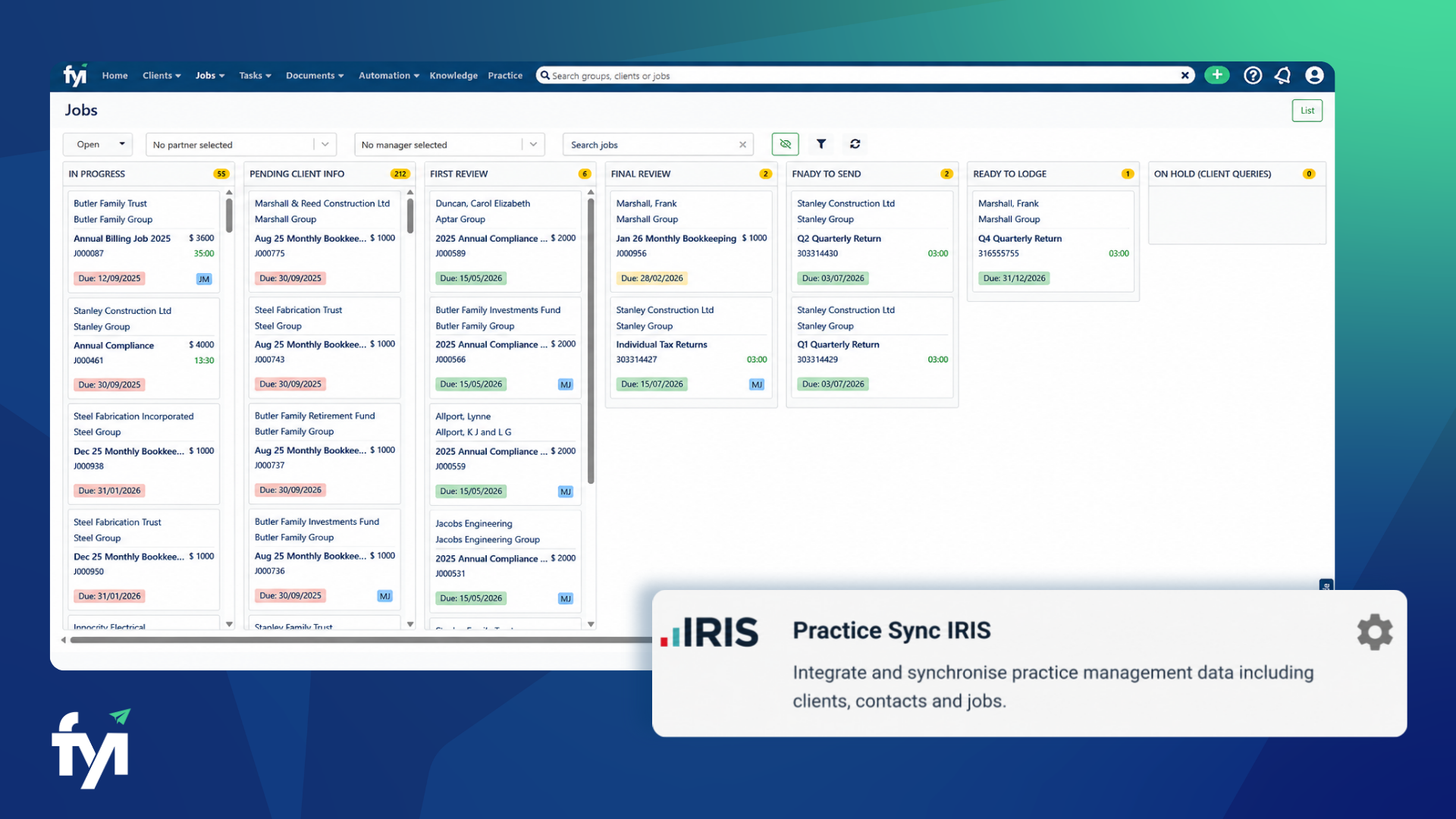The image size is (1456, 819).
Task: Click Marshall & Reed Construction Ltd client name
Action: pyautogui.click(x=322, y=203)
